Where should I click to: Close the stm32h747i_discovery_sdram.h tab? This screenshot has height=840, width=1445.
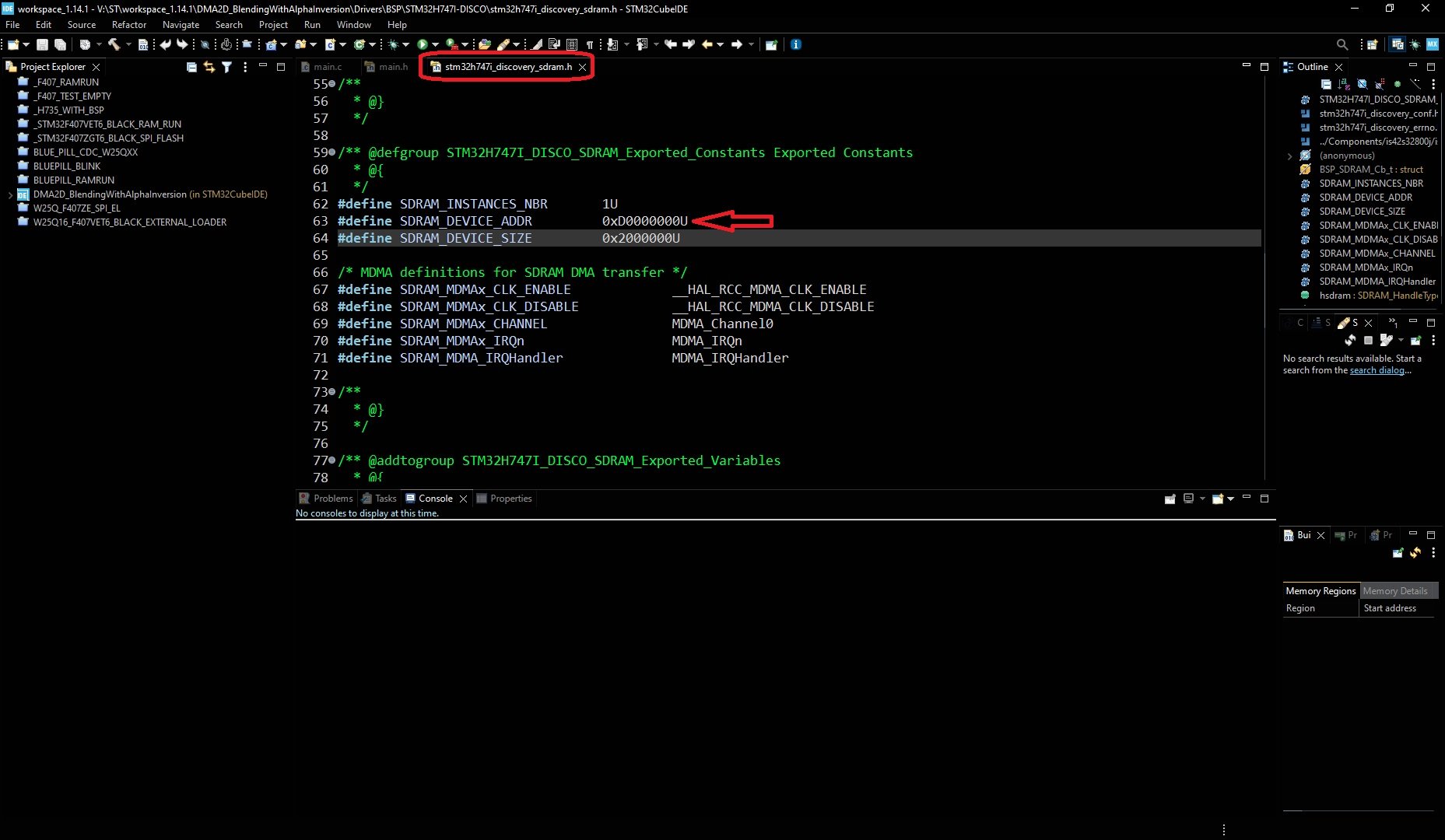point(582,67)
